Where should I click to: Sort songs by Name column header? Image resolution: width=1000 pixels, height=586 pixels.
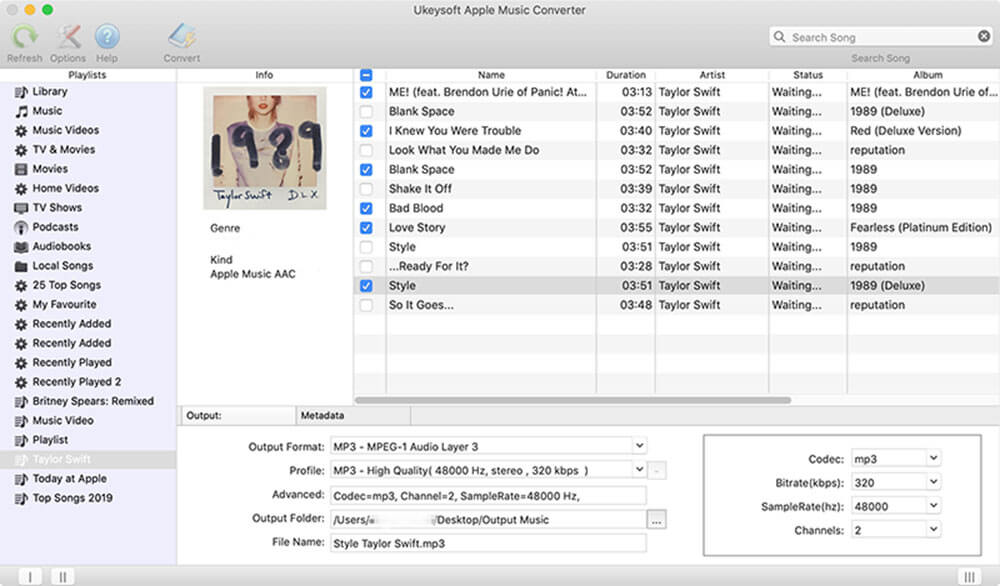point(491,75)
